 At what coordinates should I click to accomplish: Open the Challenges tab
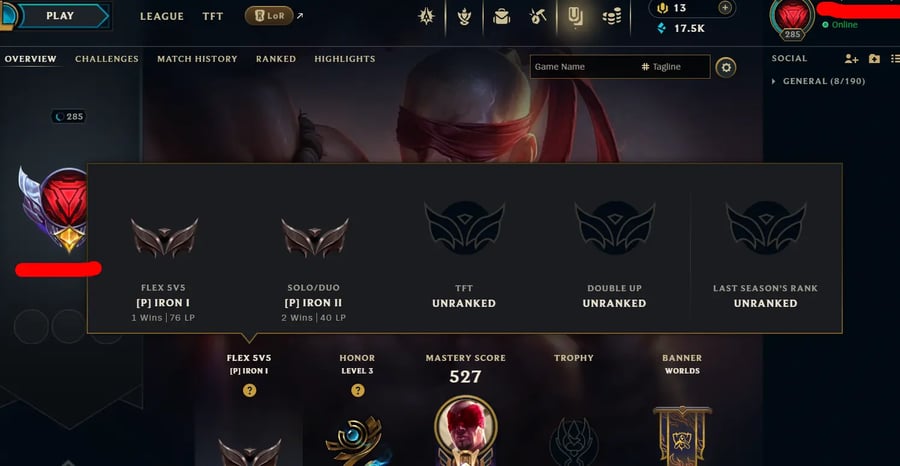[x=107, y=59]
